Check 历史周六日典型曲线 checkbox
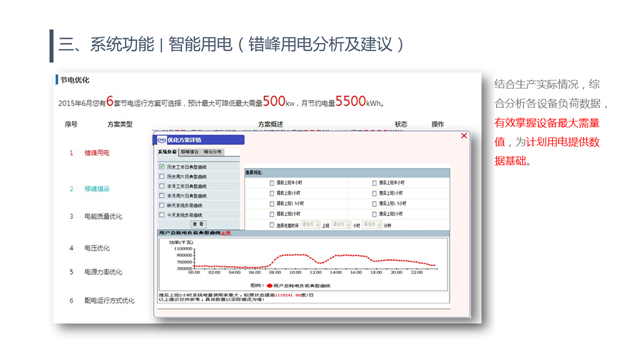This screenshot has width=640, height=360. tap(162, 176)
